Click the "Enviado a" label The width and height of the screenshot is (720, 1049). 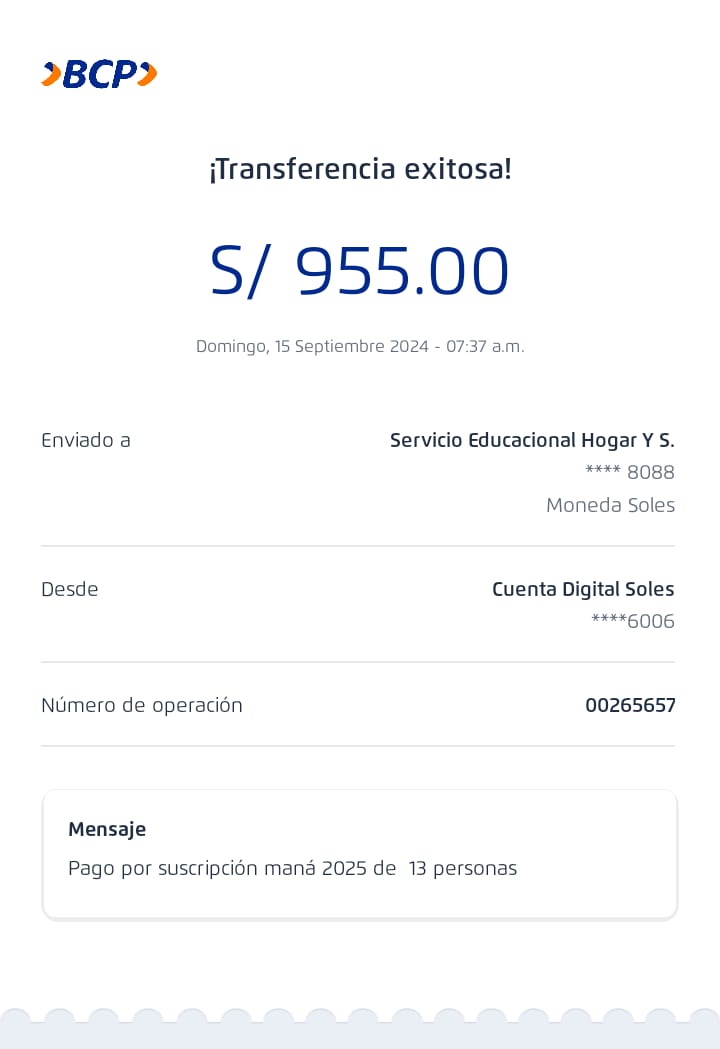[86, 440]
